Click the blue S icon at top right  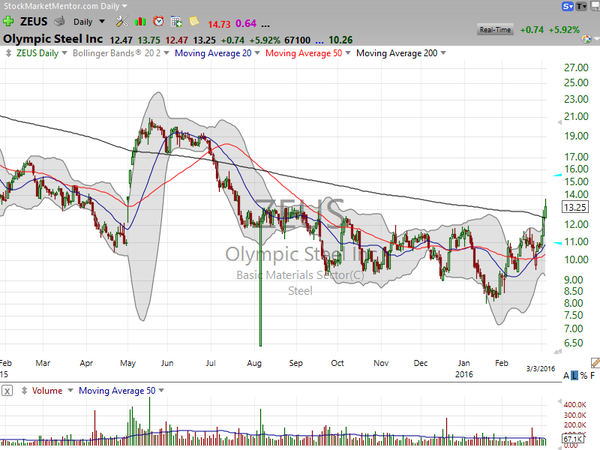567,6
